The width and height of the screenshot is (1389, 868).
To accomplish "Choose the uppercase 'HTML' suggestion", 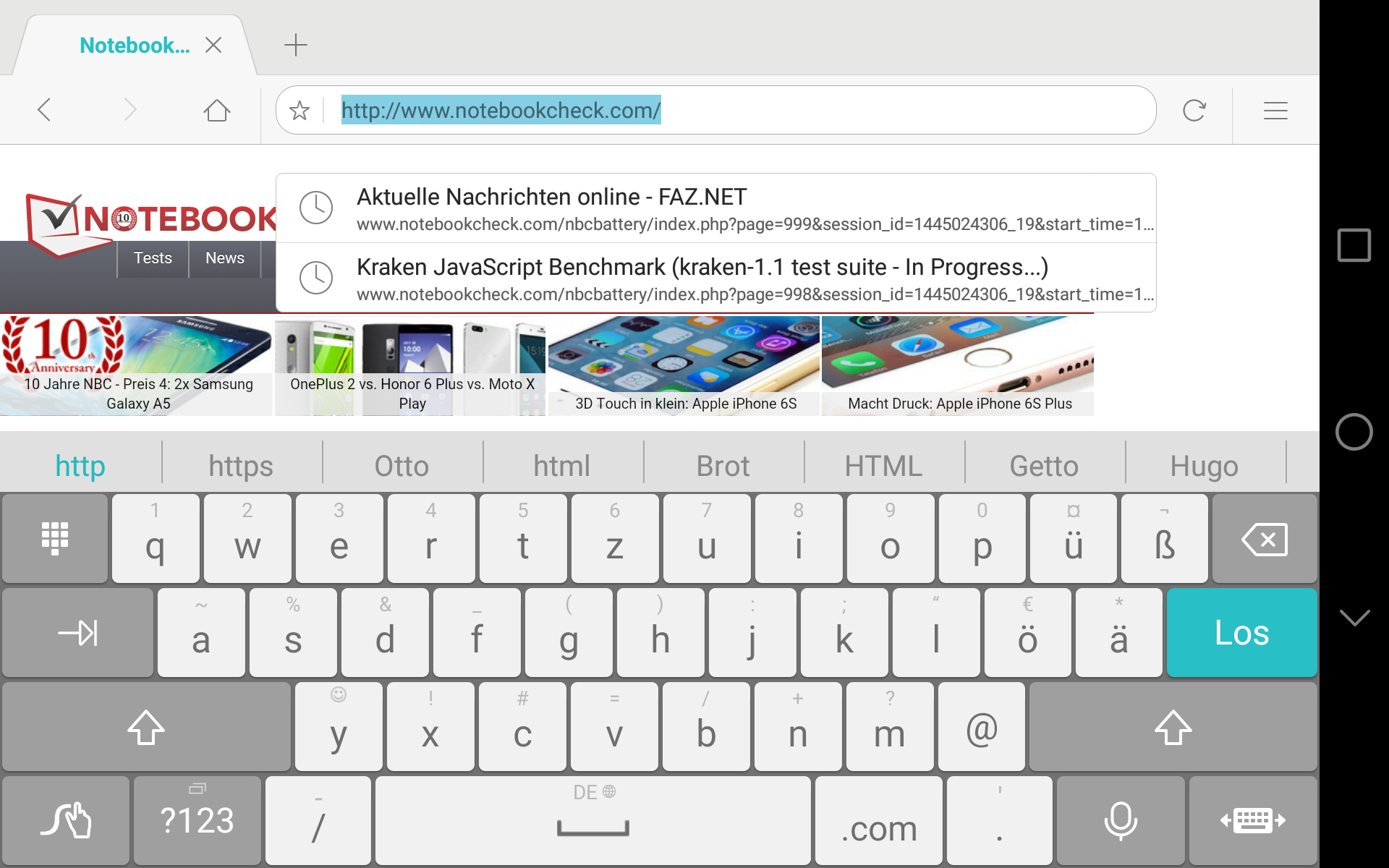I will pos(883,465).
